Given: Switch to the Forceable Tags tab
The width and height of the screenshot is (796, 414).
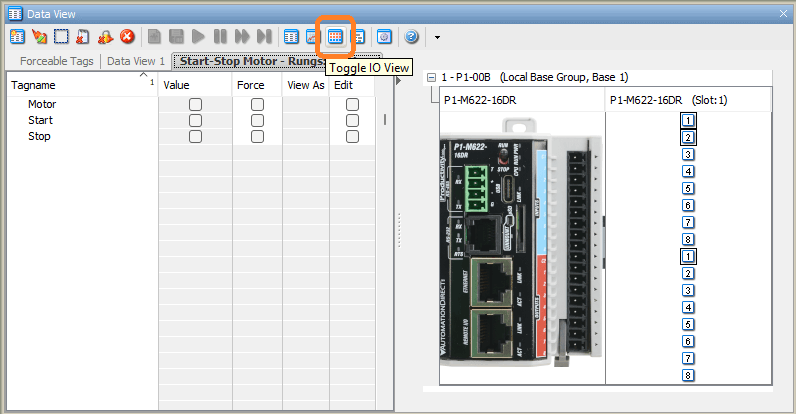Looking at the screenshot, I should click(x=57, y=61).
